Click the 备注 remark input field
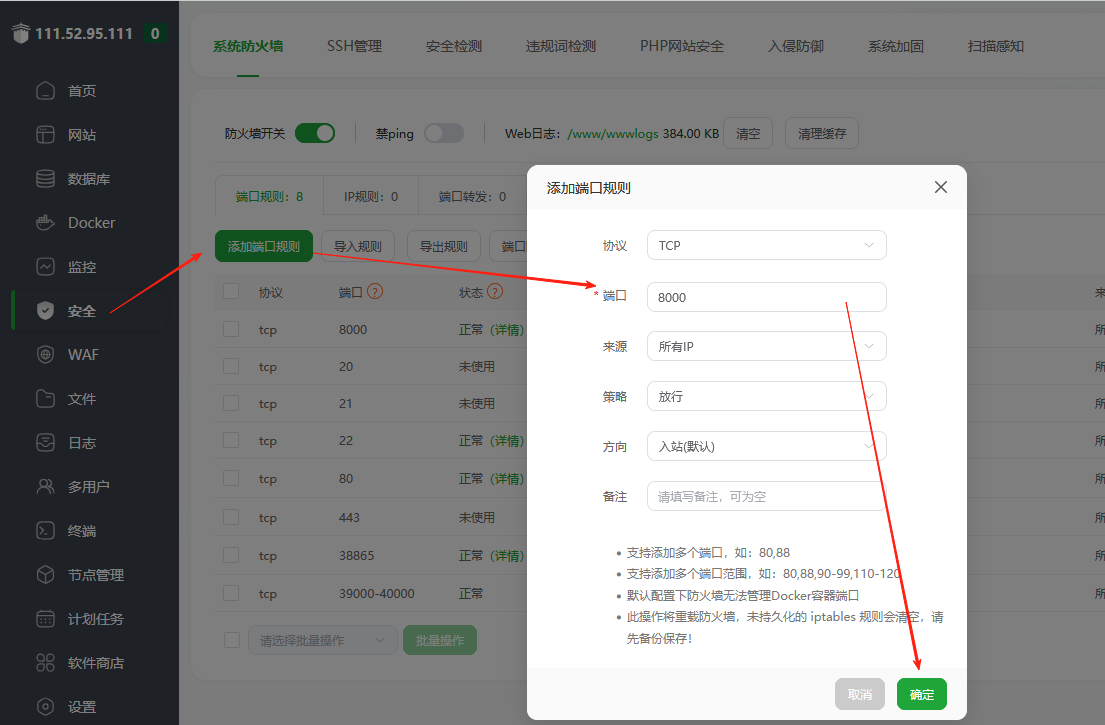 [x=766, y=495]
